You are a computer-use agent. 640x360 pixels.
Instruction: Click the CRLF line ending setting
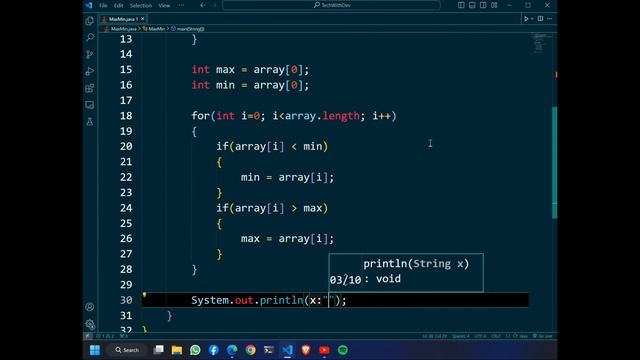point(496,336)
